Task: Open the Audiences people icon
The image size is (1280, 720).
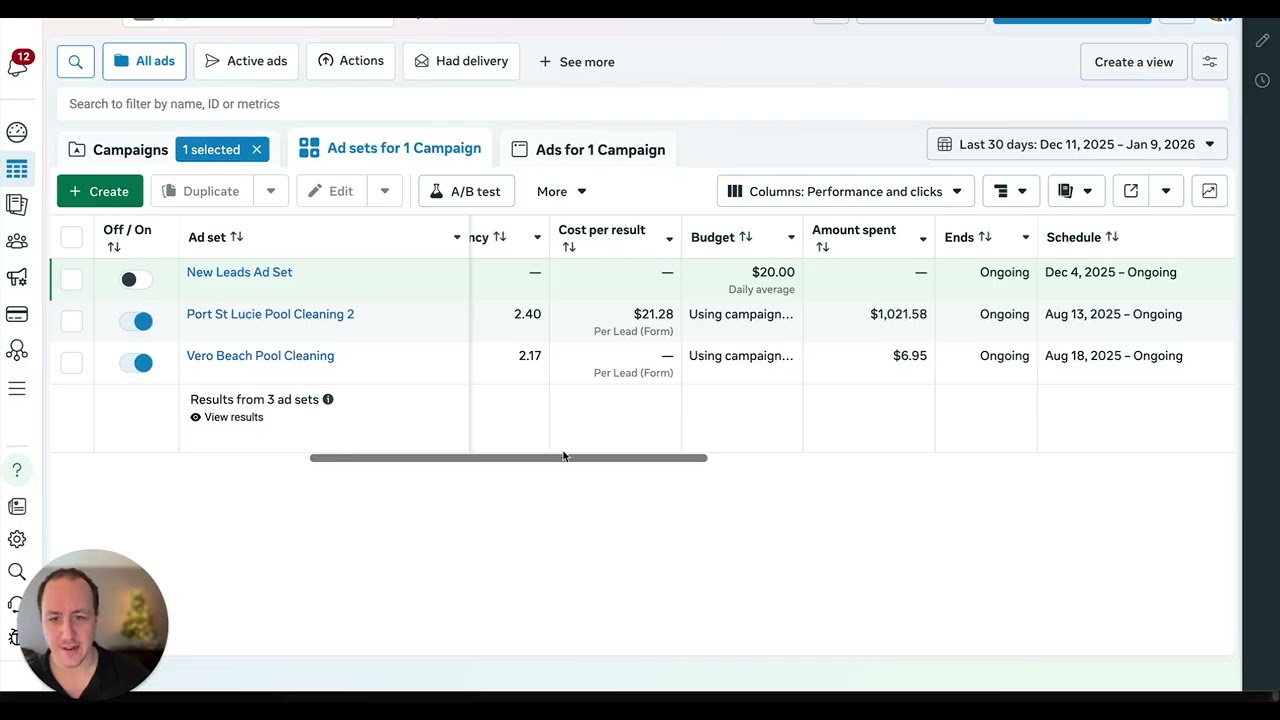Action: point(17,241)
